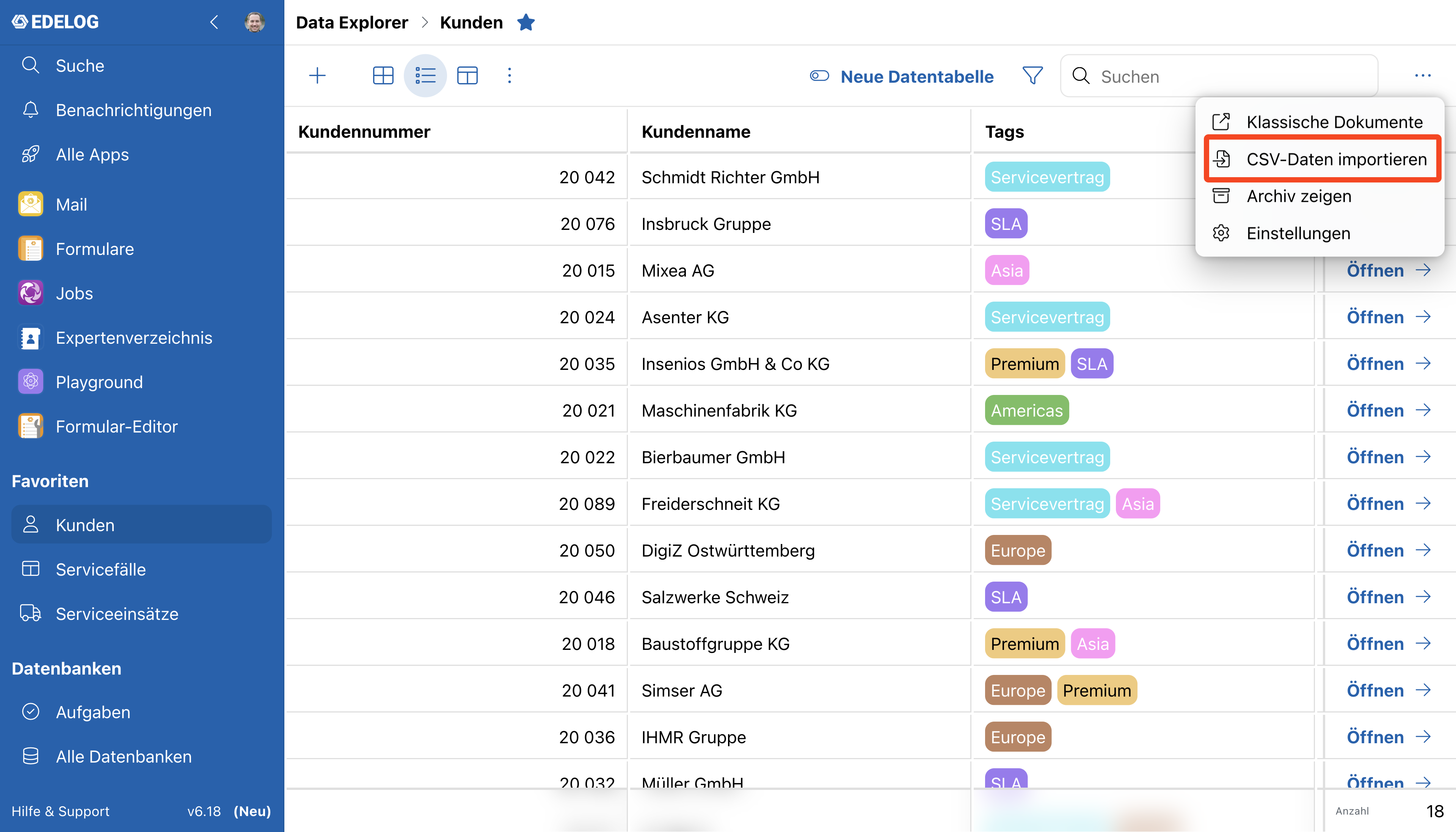Open the Playground app
Image resolution: width=1456 pixels, height=832 pixels.
click(x=142, y=382)
